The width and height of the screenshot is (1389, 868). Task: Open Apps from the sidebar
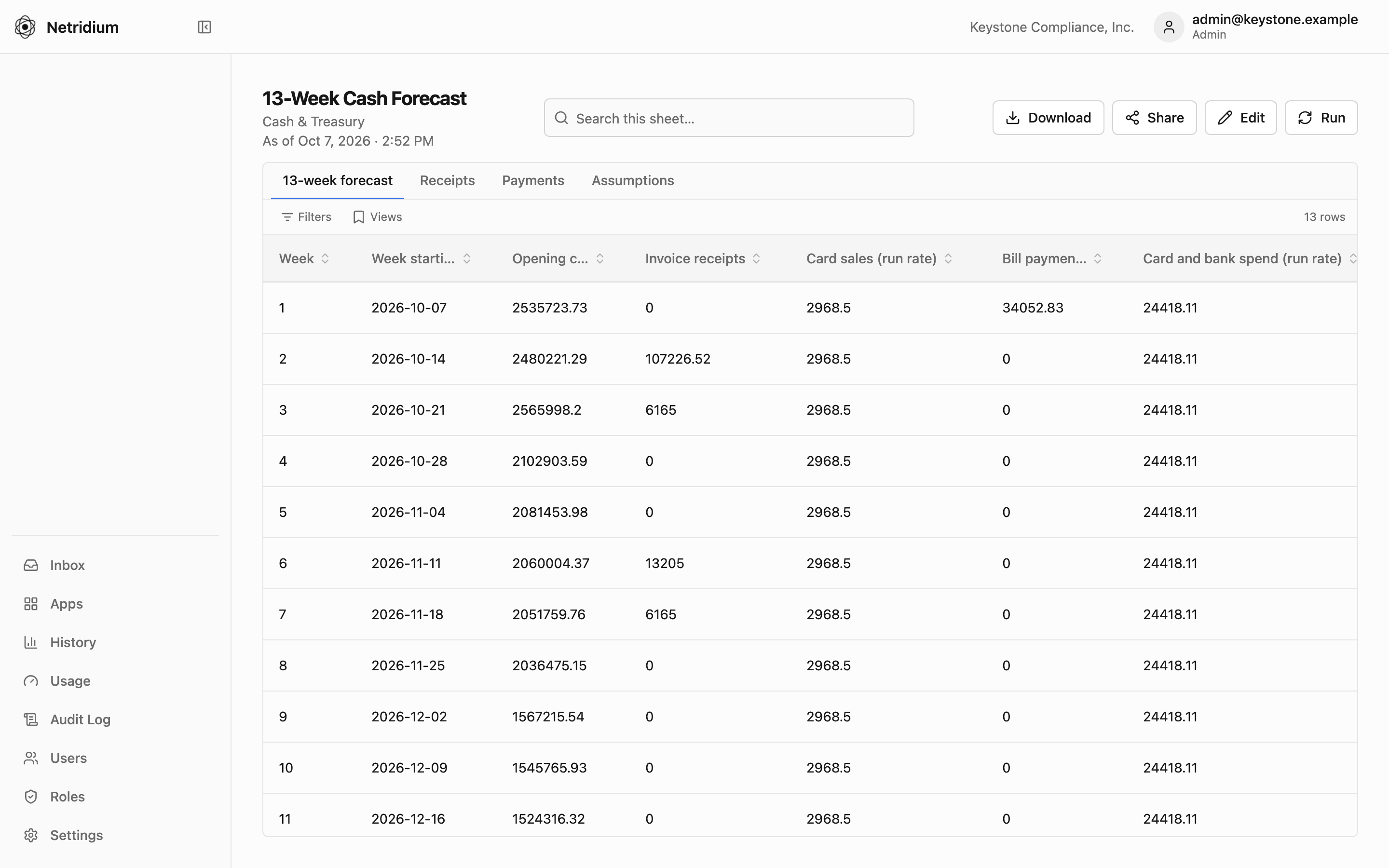click(115, 603)
